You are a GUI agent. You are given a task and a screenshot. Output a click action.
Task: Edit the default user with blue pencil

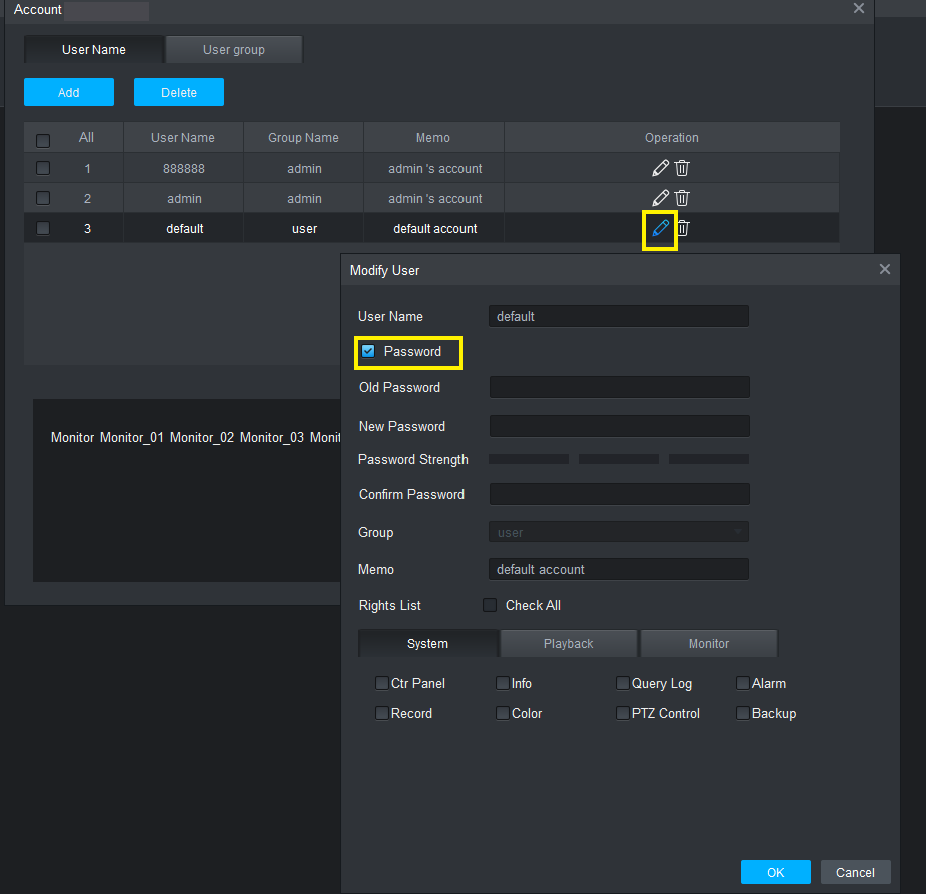pos(660,229)
